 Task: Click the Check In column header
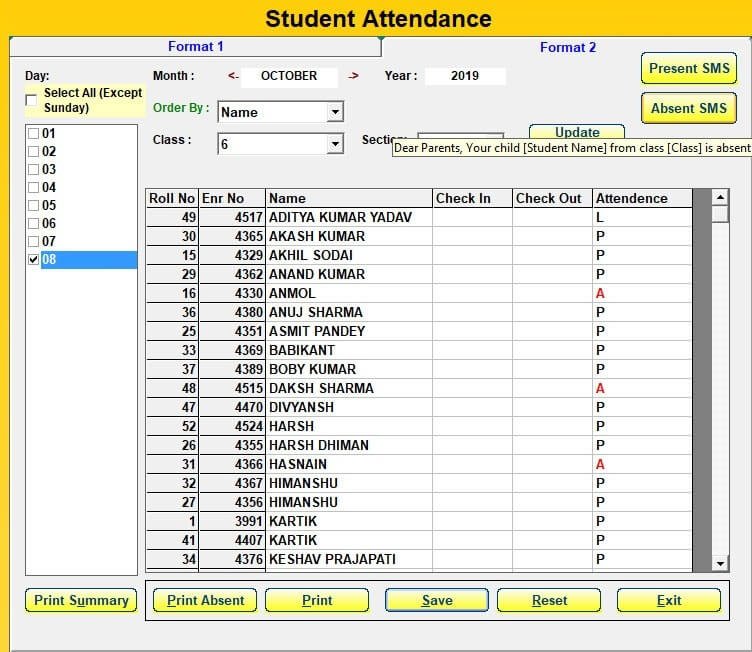pos(472,198)
